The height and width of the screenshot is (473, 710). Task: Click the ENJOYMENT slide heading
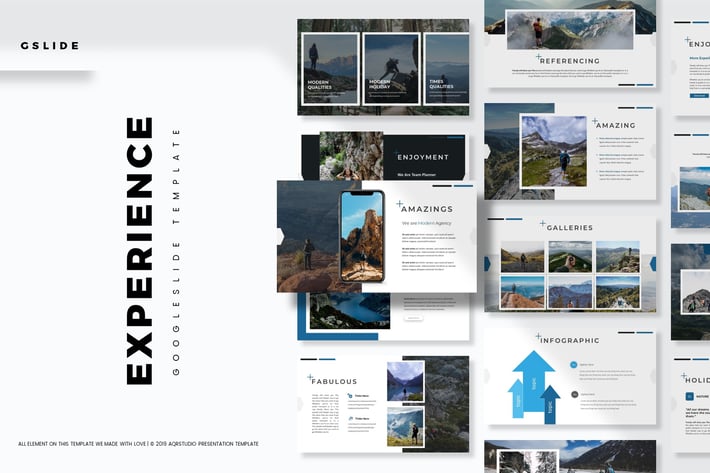(423, 157)
